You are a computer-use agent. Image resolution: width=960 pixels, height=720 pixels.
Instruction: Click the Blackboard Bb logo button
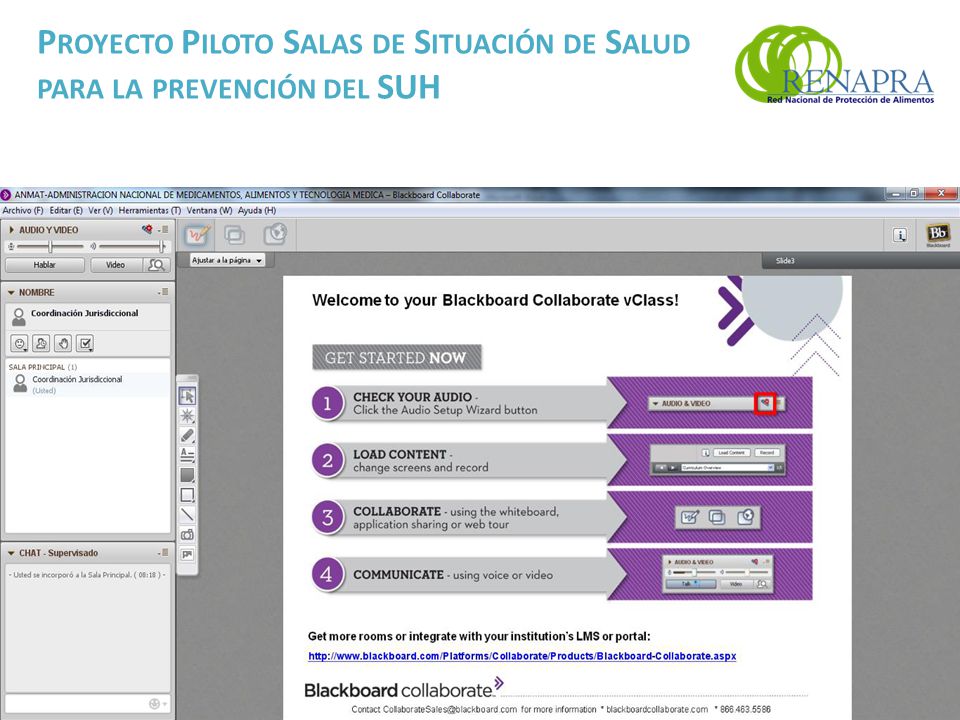point(937,234)
